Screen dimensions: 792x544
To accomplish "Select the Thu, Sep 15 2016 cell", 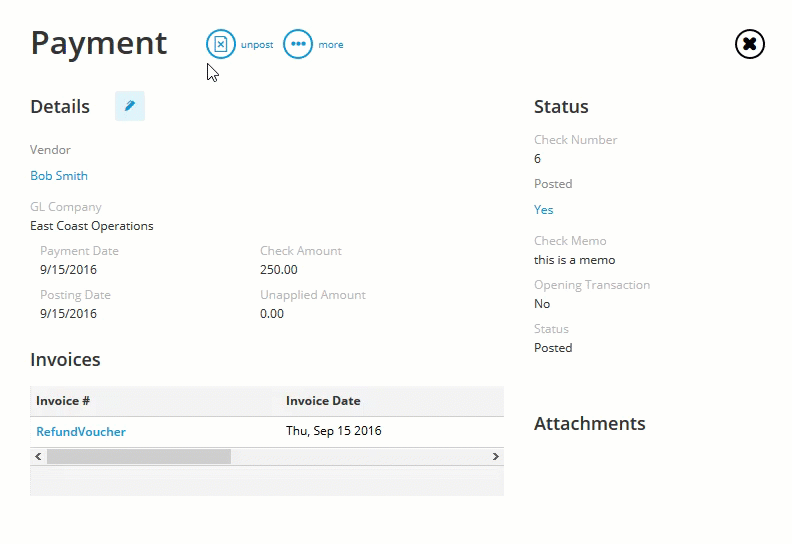I will coord(334,431).
